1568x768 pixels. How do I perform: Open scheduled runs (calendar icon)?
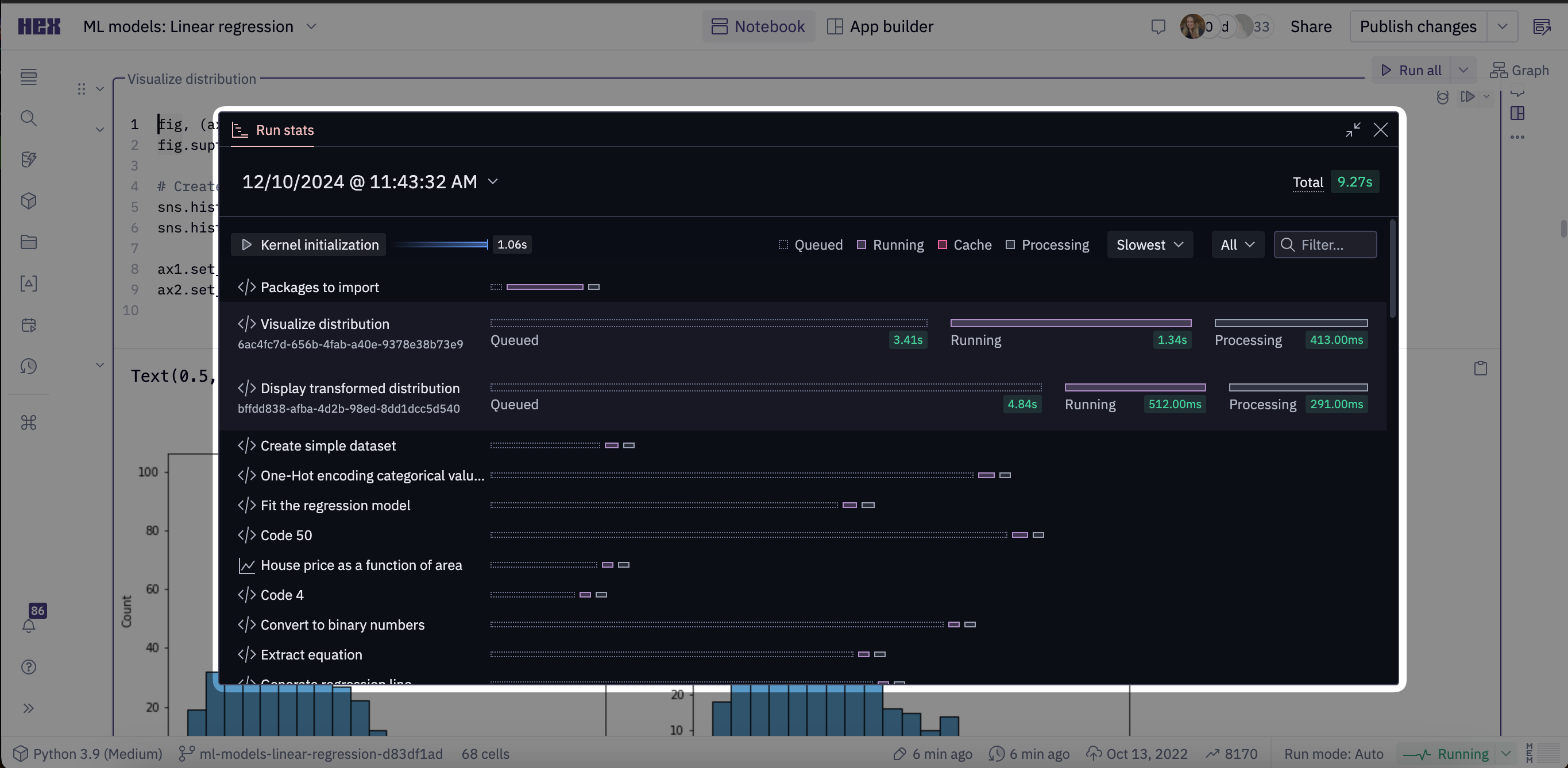(x=28, y=325)
